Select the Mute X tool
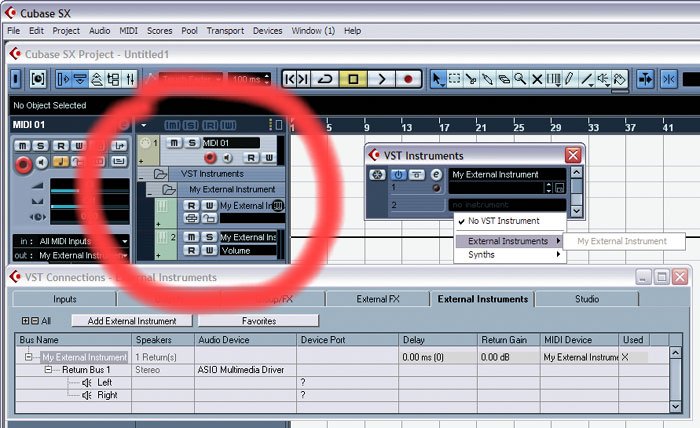This screenshot has height=428, width=700. click(x=537, y=79)
